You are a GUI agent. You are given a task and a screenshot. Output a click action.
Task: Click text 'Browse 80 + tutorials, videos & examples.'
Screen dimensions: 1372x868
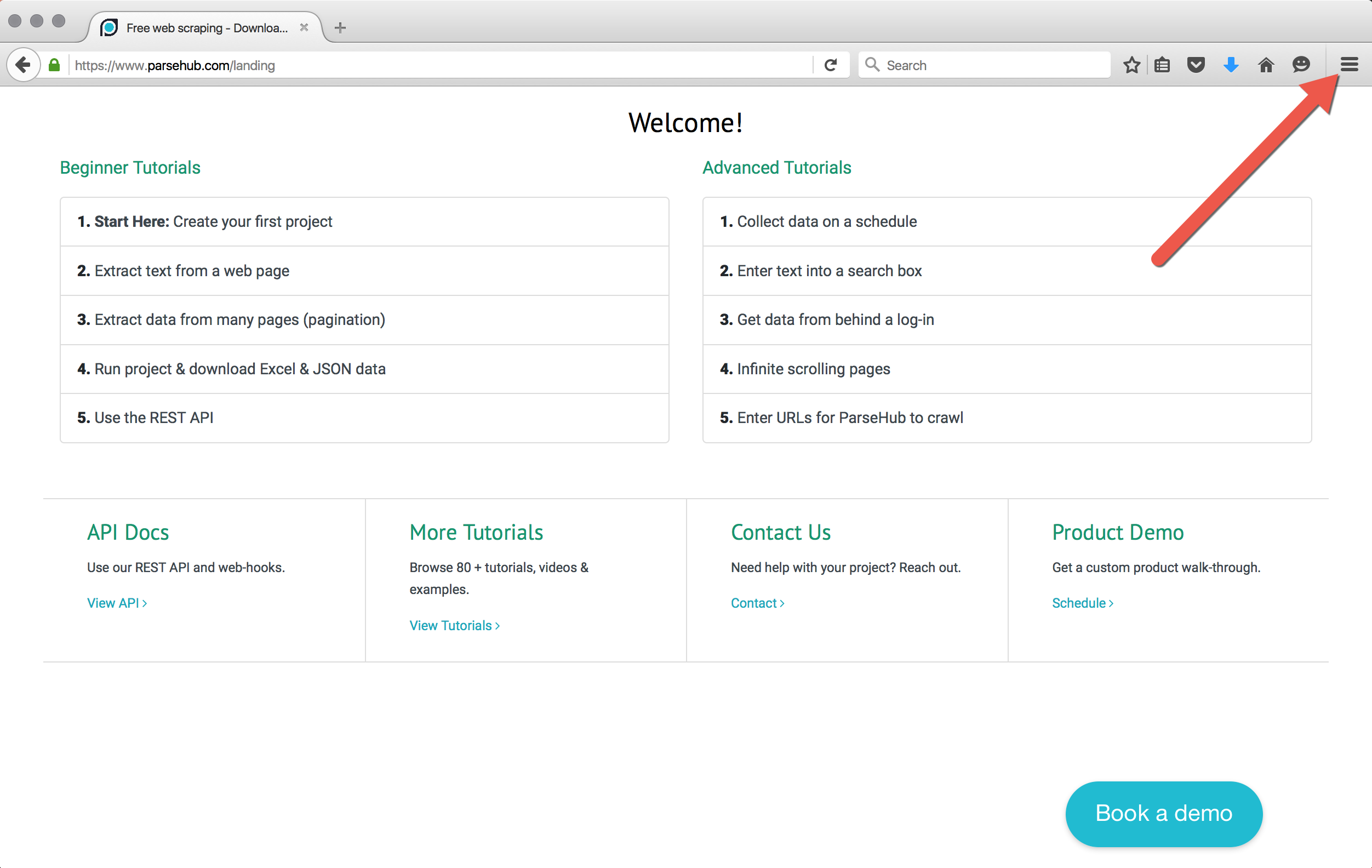pos(499,579)
